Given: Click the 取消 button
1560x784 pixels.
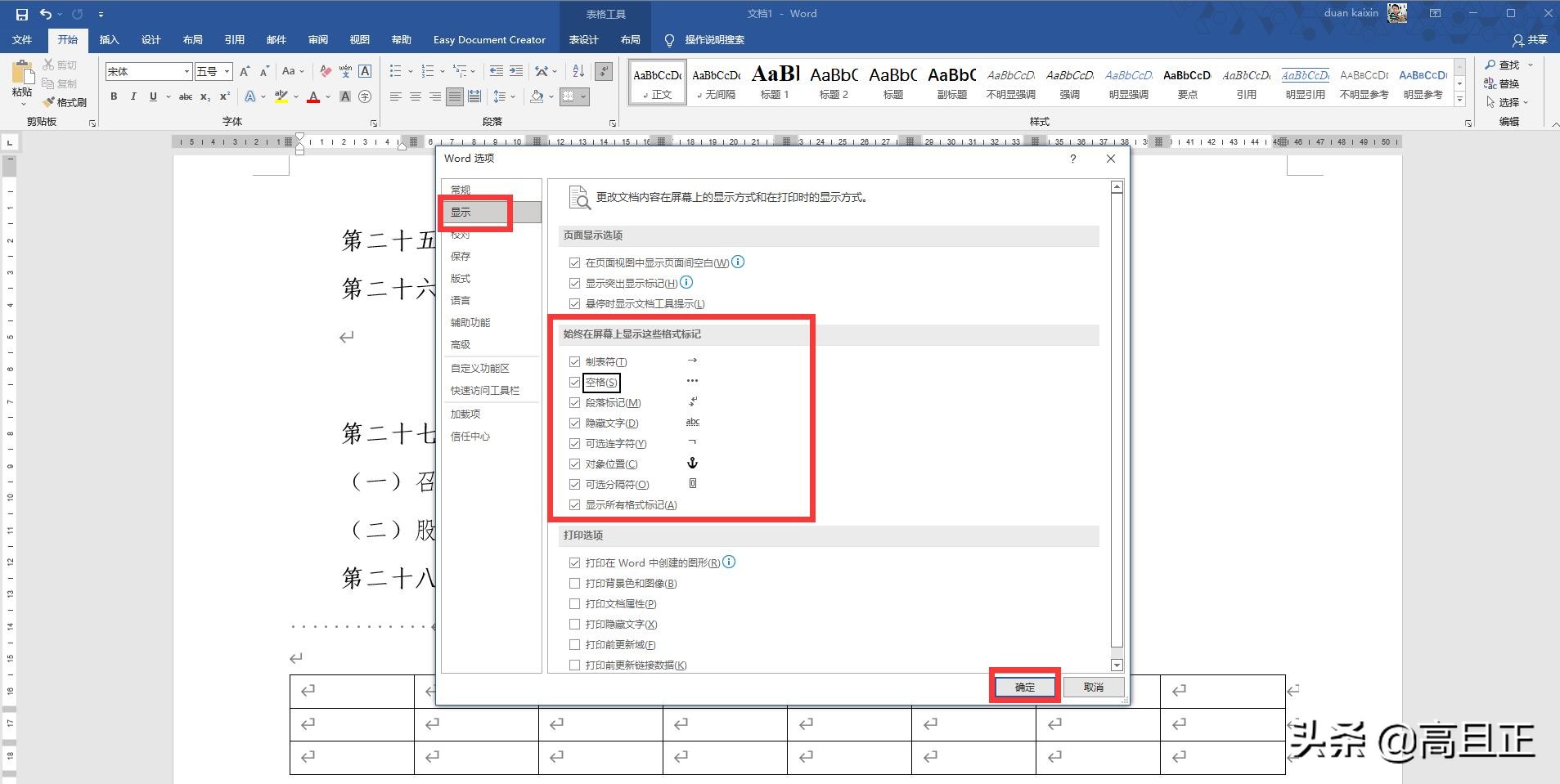Looking at the screenshot, I should [x=1093, y=686].
